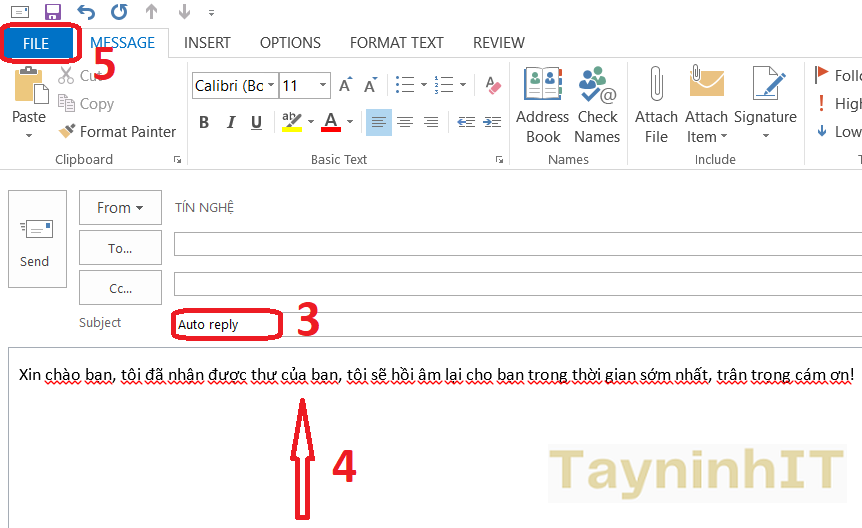This screenshot has height=528, width=862.
Task: Apply the red font color
Action: click(330, 123)
